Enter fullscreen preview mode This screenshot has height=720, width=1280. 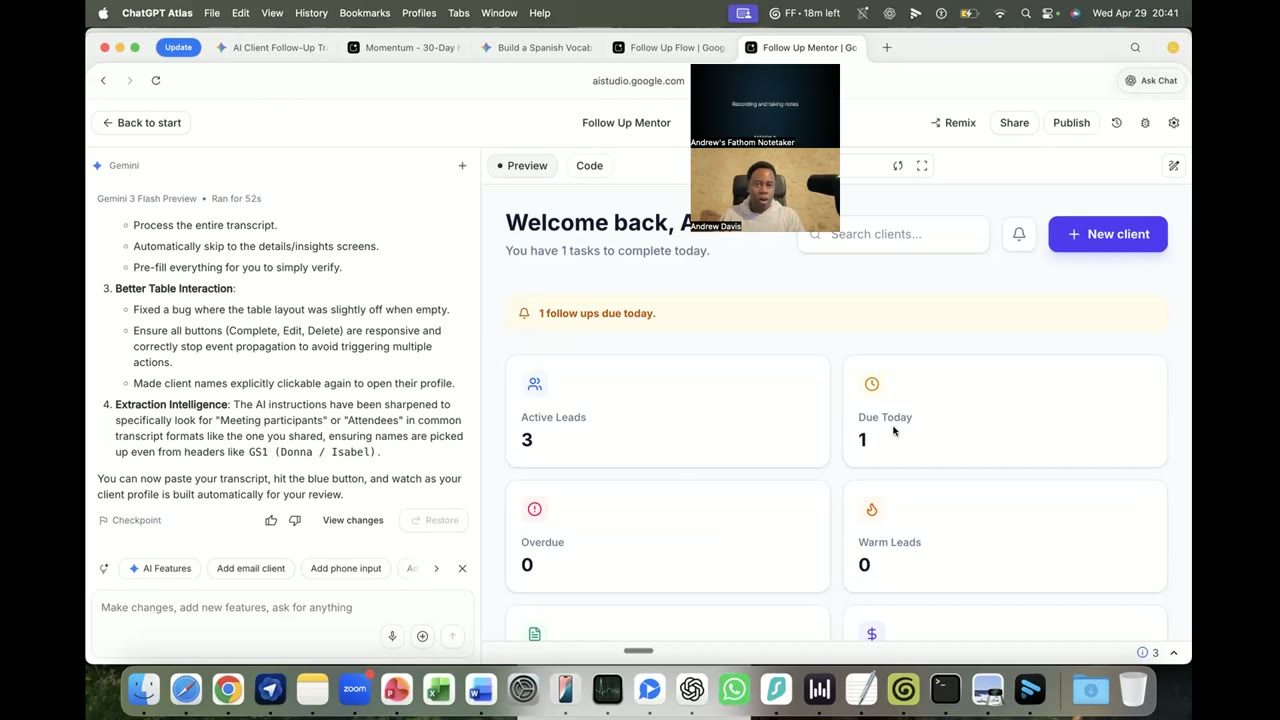tap(922, 166)
